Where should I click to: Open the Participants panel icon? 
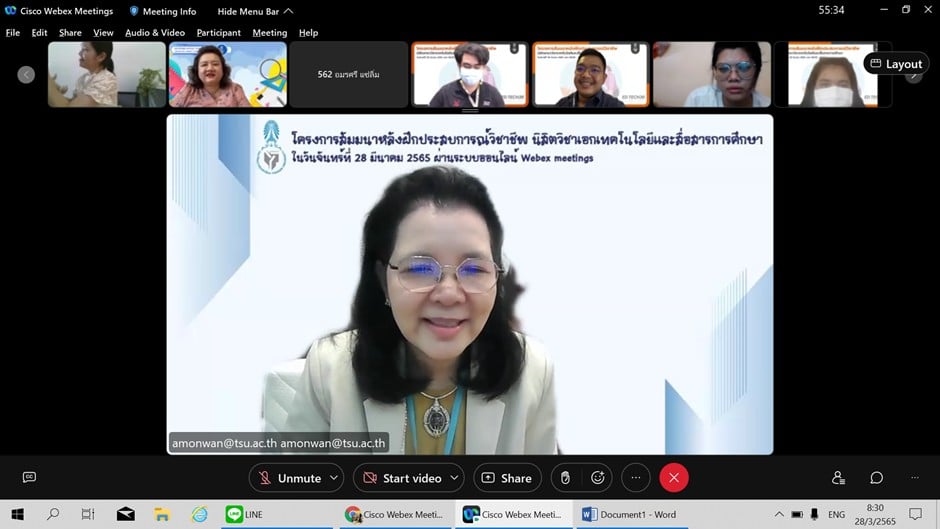[x=838, y=478]
